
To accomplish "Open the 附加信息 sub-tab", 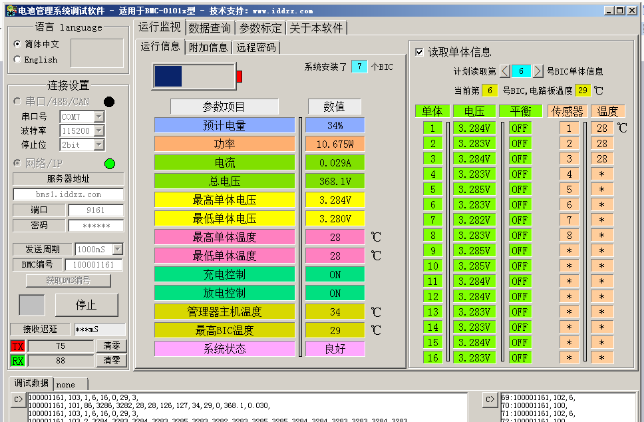I will [x=208, y=47].
